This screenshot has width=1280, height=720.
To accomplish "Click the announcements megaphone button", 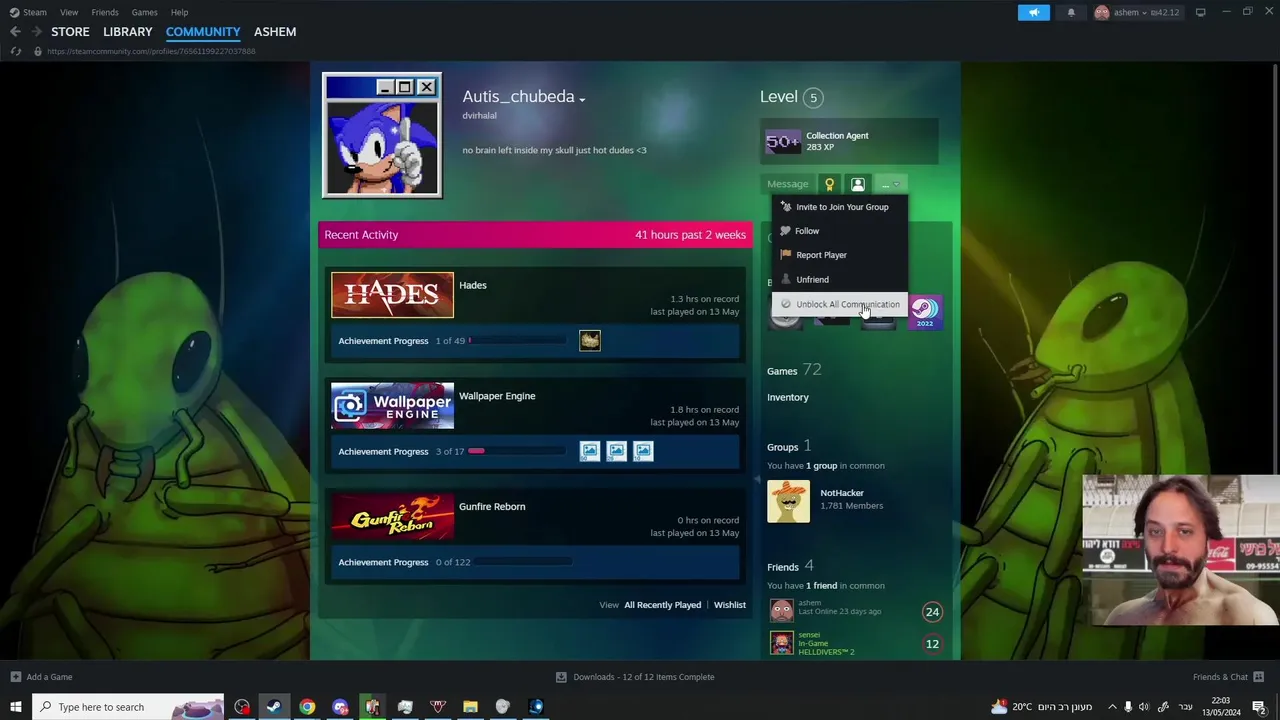I will tap(1034, 12).
